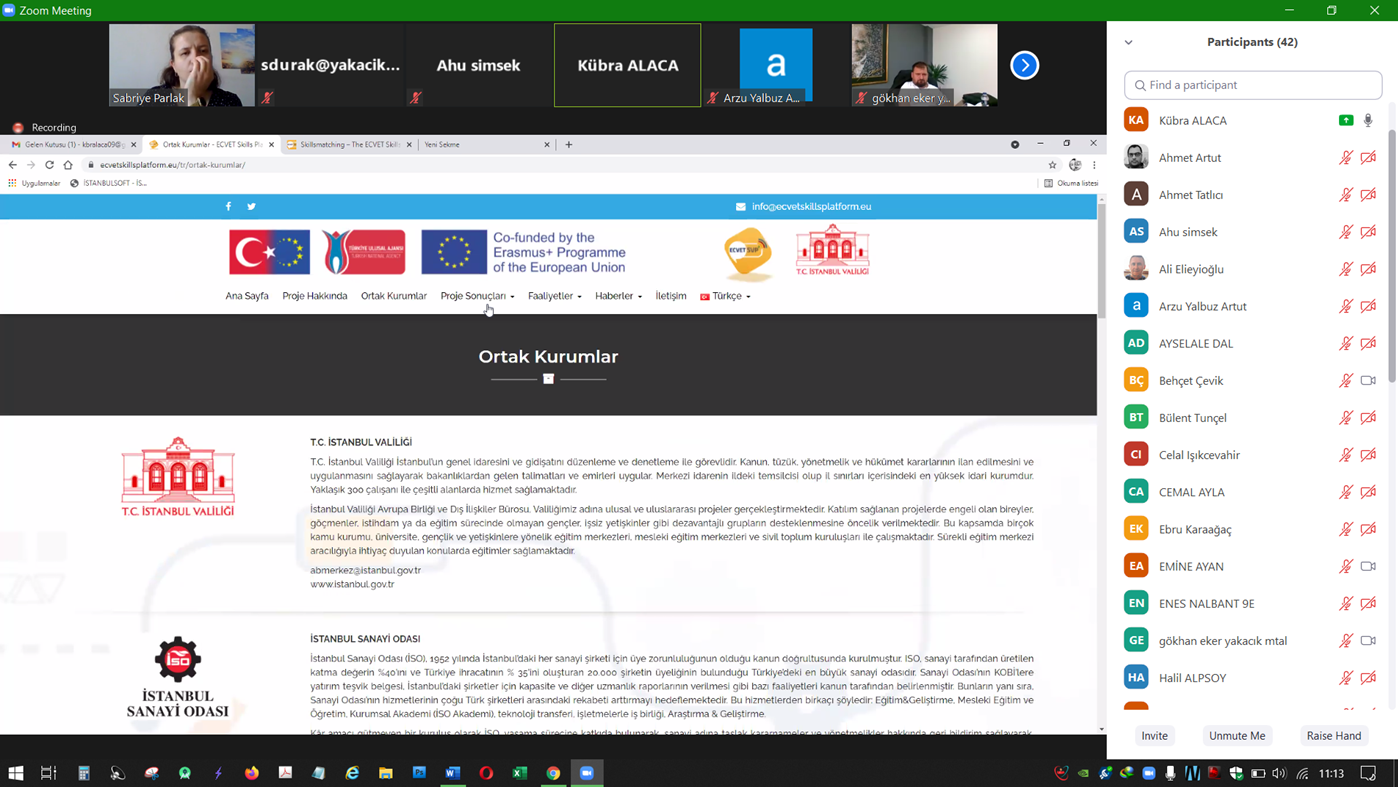This screenshot has height=787, width=1398.
Task: Click Kübra ALACA's green screen share icon
Action: 1346,120
